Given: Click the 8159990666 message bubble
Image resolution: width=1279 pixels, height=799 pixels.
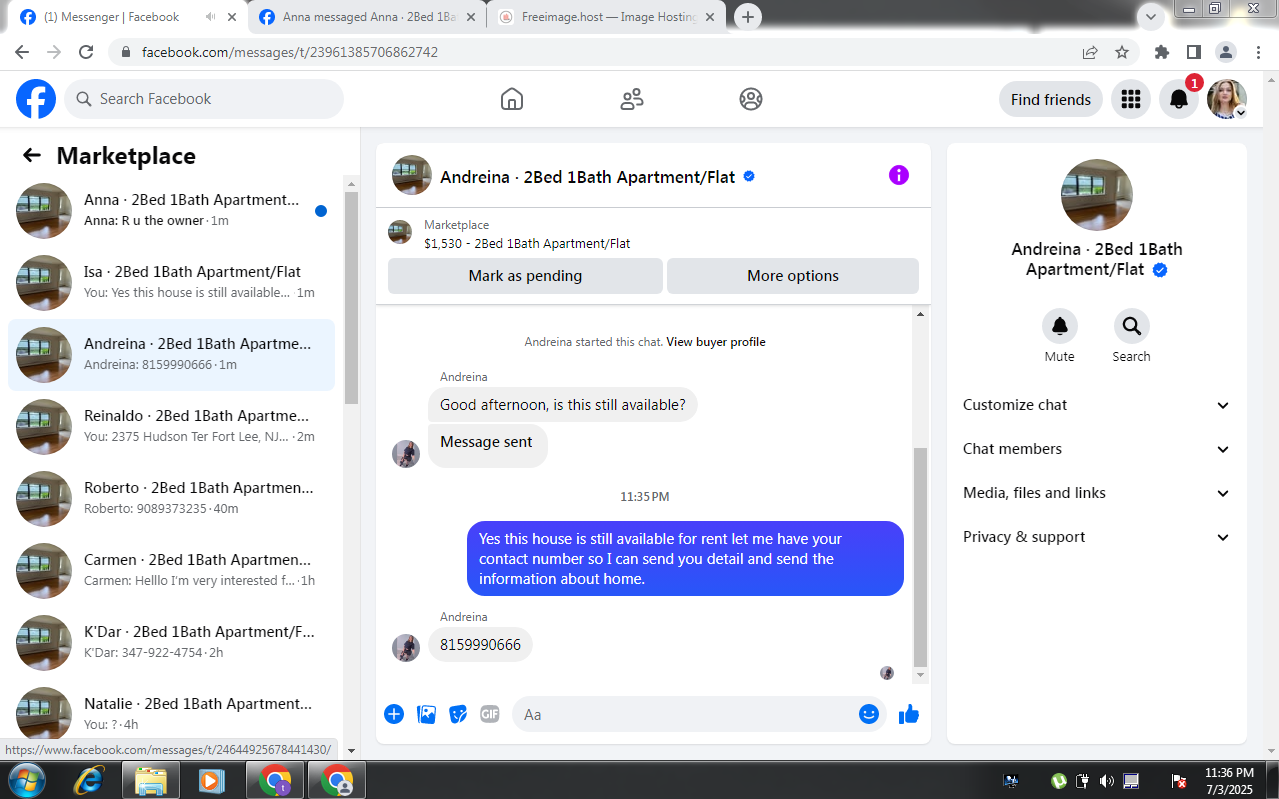Looking at the screenshot, I should 481,645.
